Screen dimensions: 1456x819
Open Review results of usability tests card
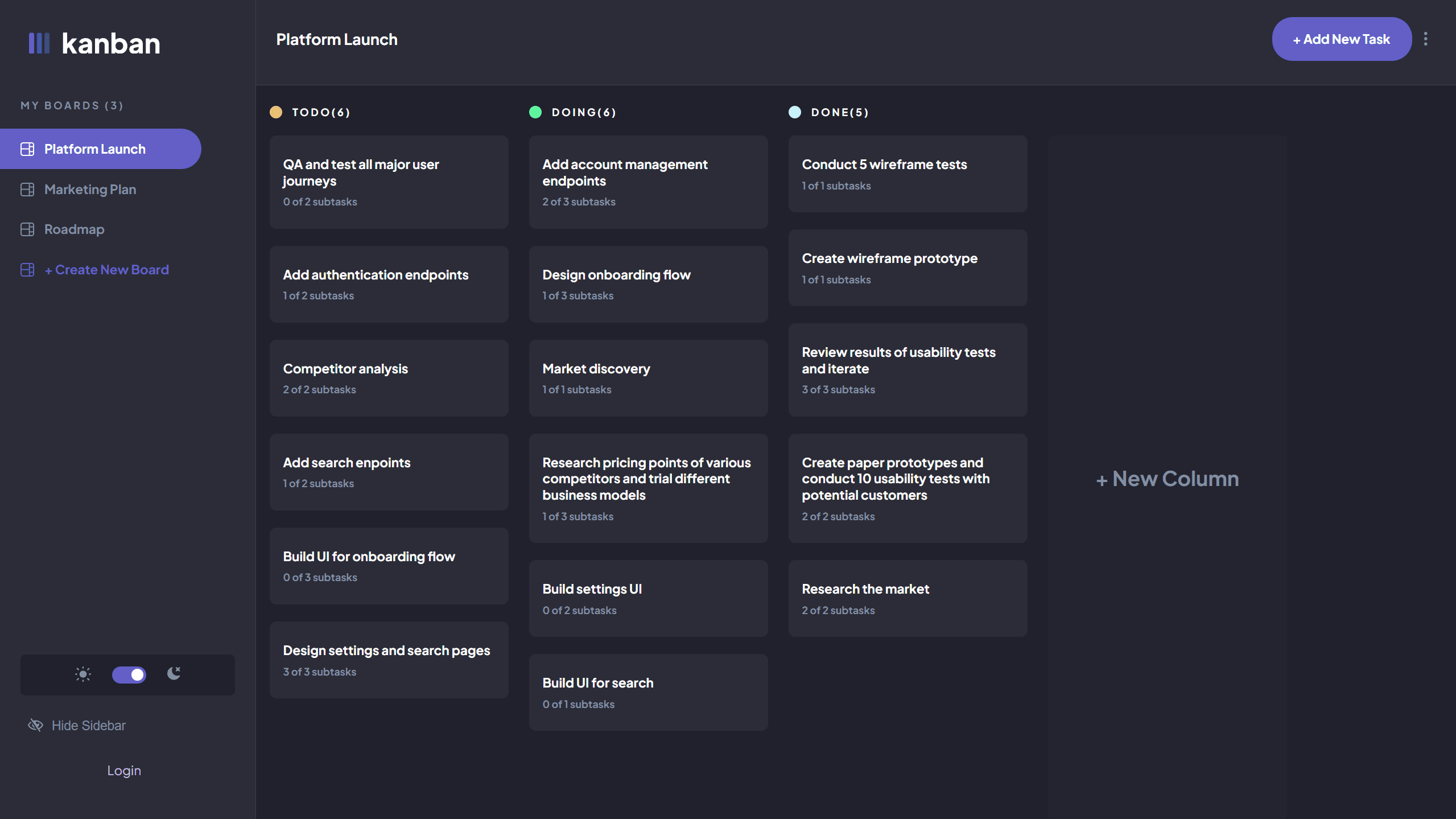(908, 370)
